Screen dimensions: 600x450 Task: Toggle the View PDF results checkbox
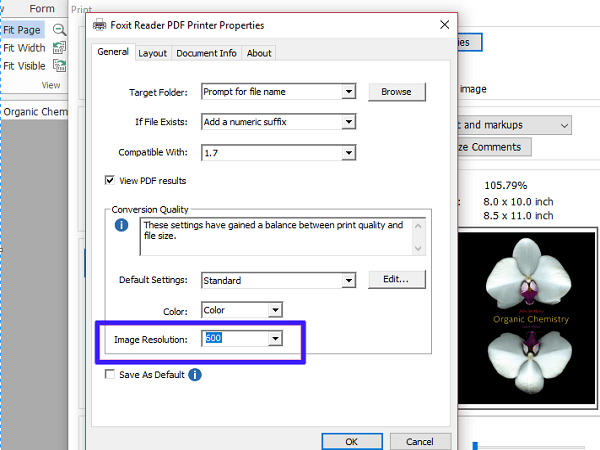(x=110, y=181)
